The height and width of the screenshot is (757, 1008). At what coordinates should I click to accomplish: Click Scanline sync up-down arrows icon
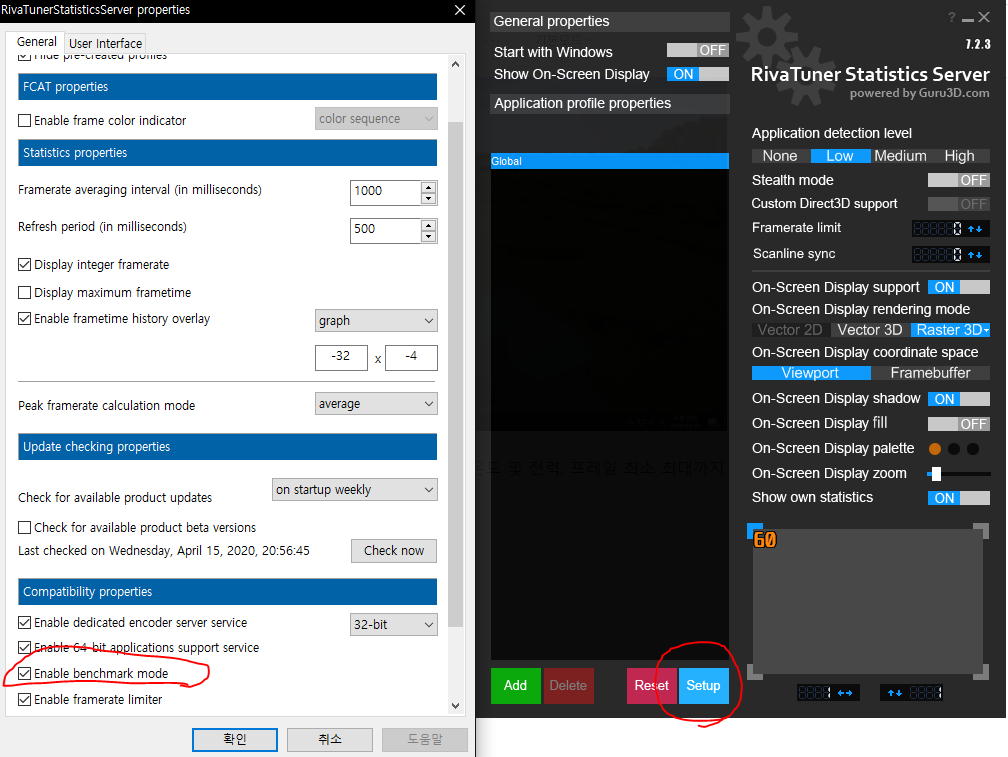click(x=975, y=255)
